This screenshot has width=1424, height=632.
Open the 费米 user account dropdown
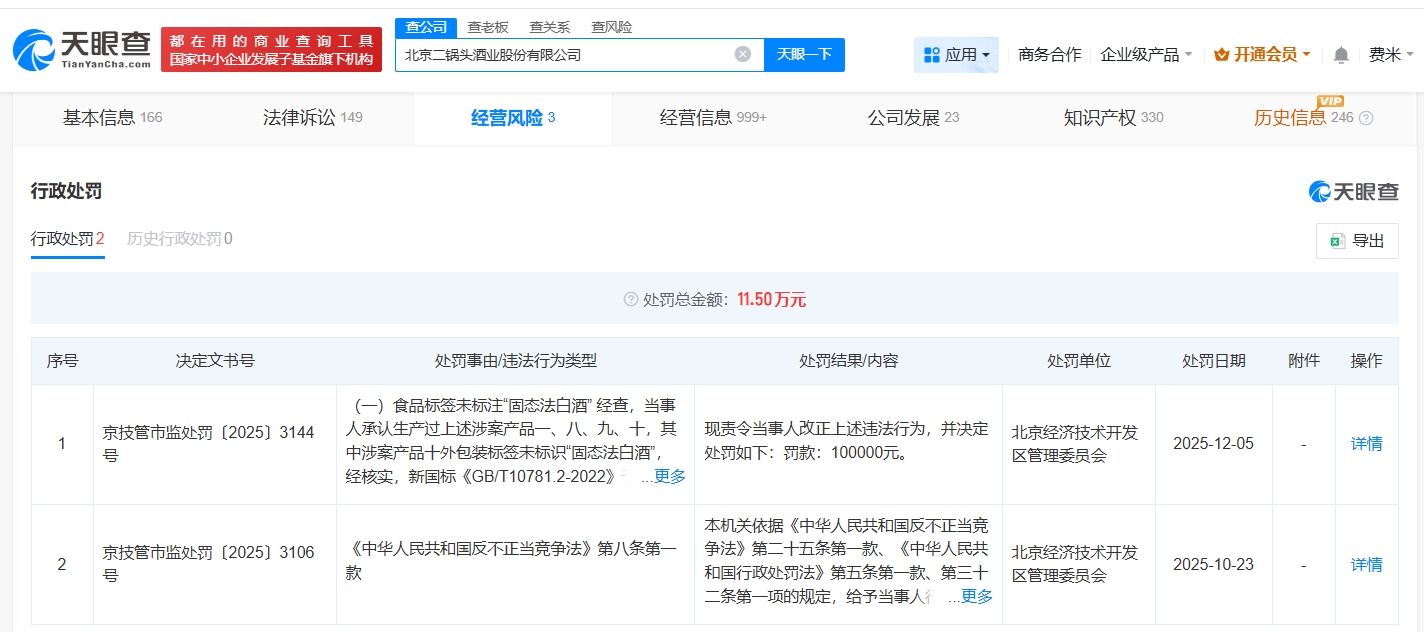[x=1391, y=55]
